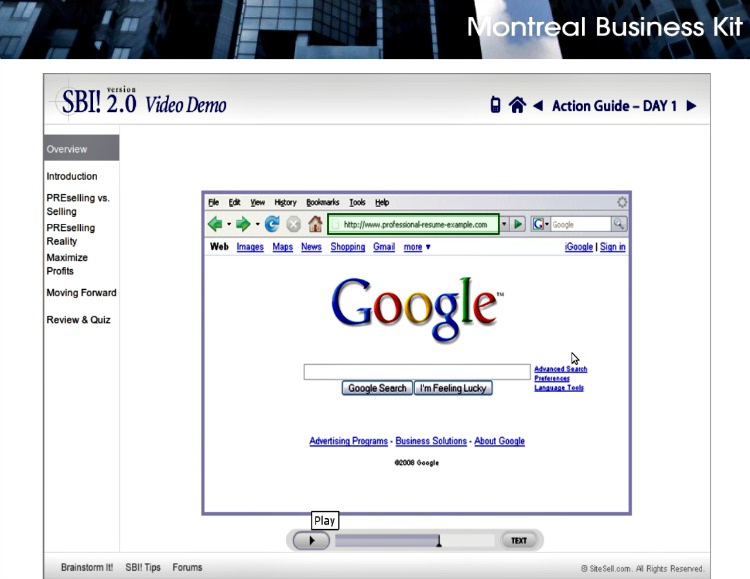Reload page with the blue refresh icon
Viewport: 750px width, 579px height.
[272, 224]
